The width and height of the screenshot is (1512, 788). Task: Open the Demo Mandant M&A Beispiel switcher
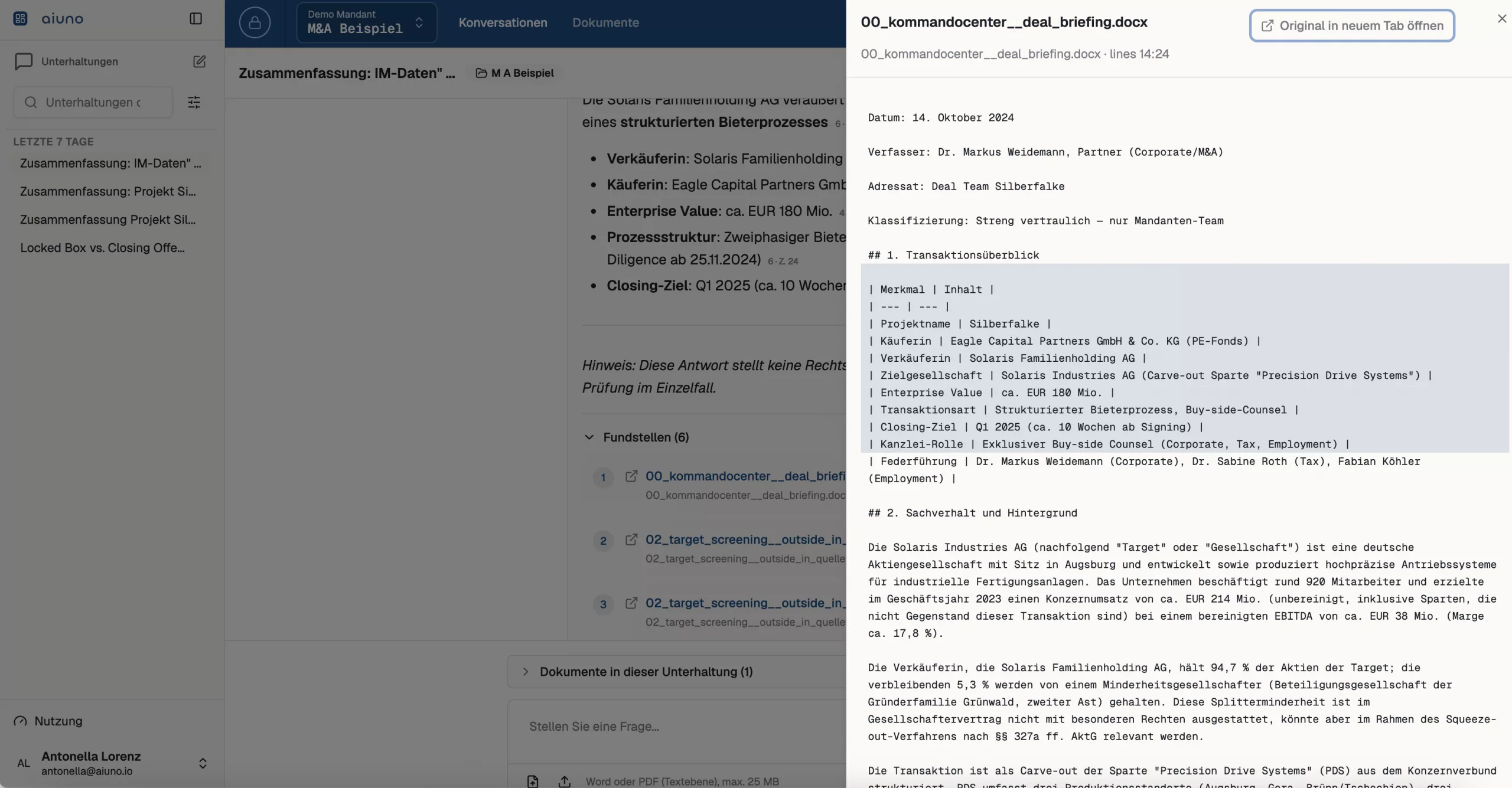click(x=366, y=22)
